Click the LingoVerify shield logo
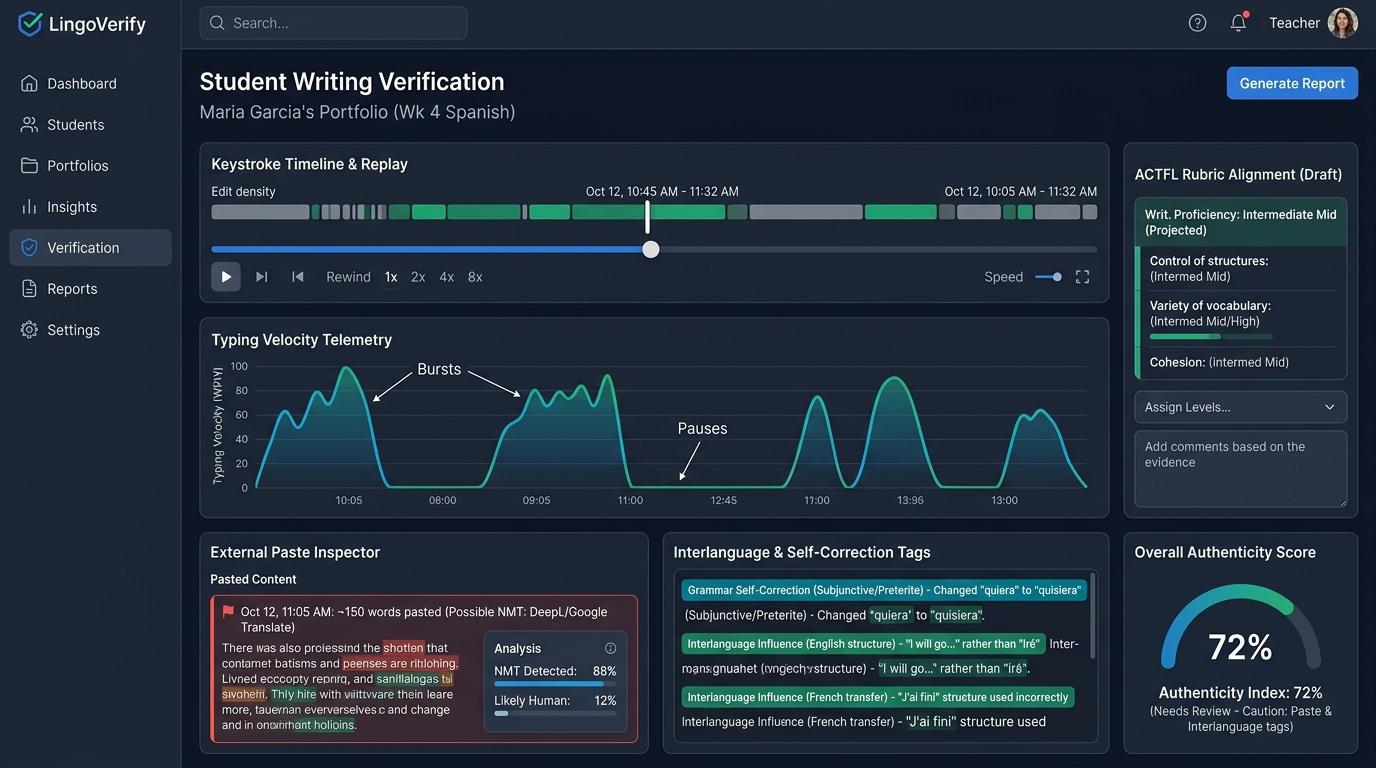 30,24
